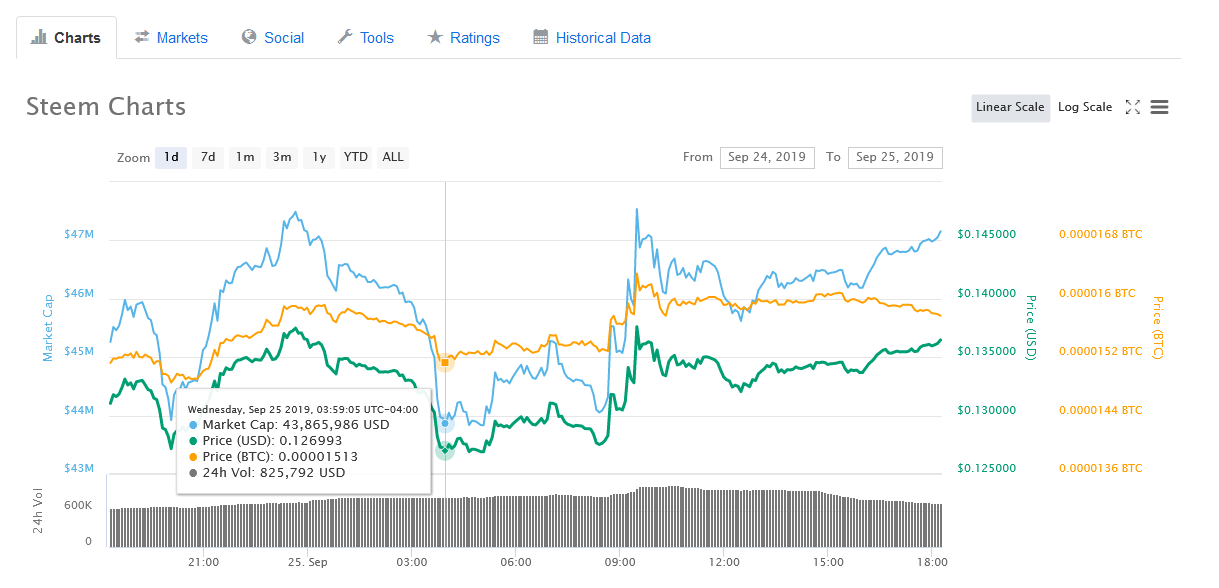Click the $47M axis label
This screenshot has width=1219, height=588.
click(x=80, y=235)
